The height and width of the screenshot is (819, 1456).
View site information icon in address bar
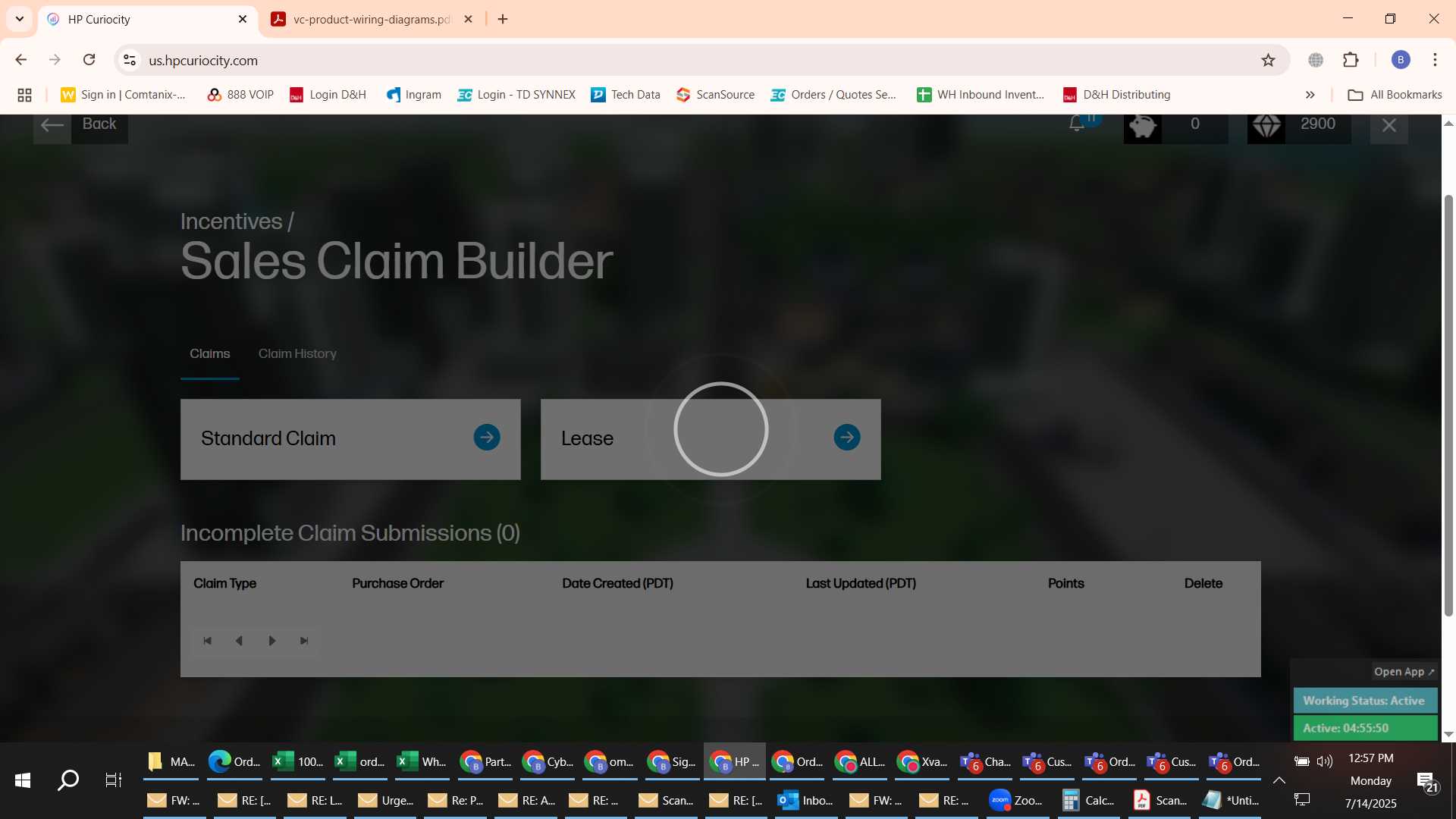[130, 60]
